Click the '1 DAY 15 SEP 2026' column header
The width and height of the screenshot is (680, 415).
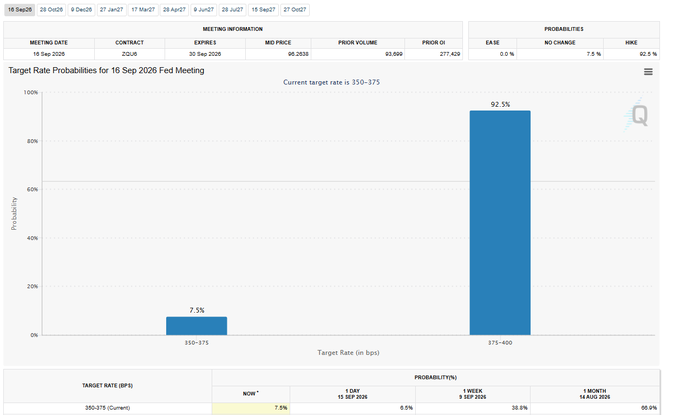pyautogui.click(x=353, y=394)
